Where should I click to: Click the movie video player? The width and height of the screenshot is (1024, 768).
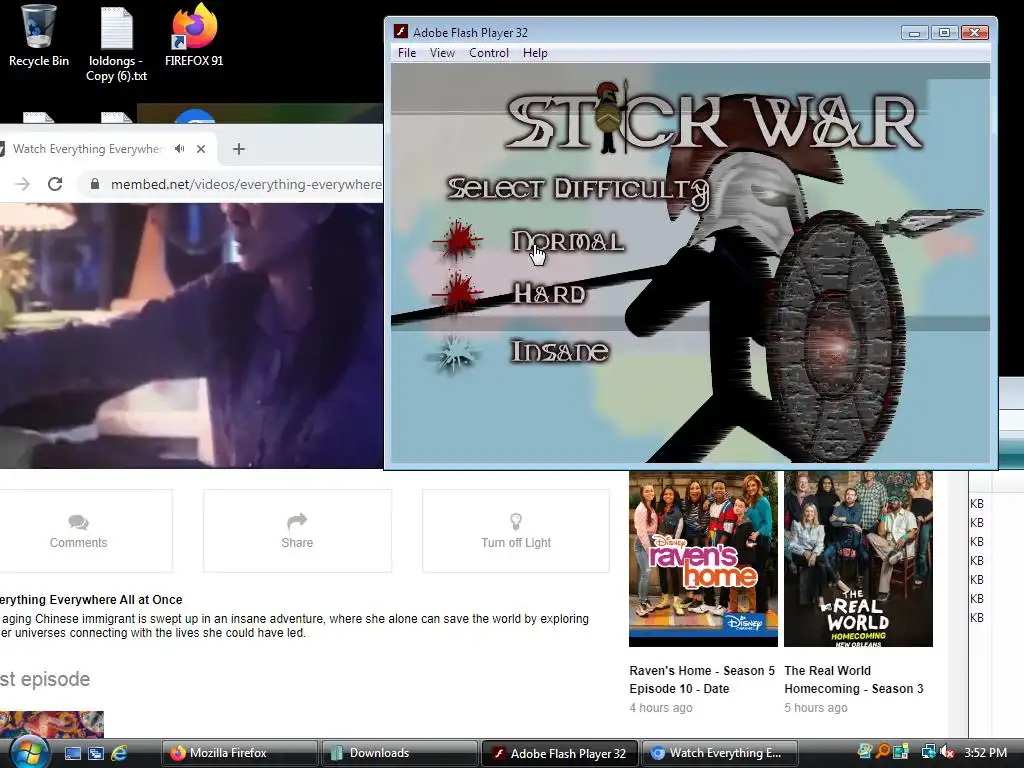point(191,336)
